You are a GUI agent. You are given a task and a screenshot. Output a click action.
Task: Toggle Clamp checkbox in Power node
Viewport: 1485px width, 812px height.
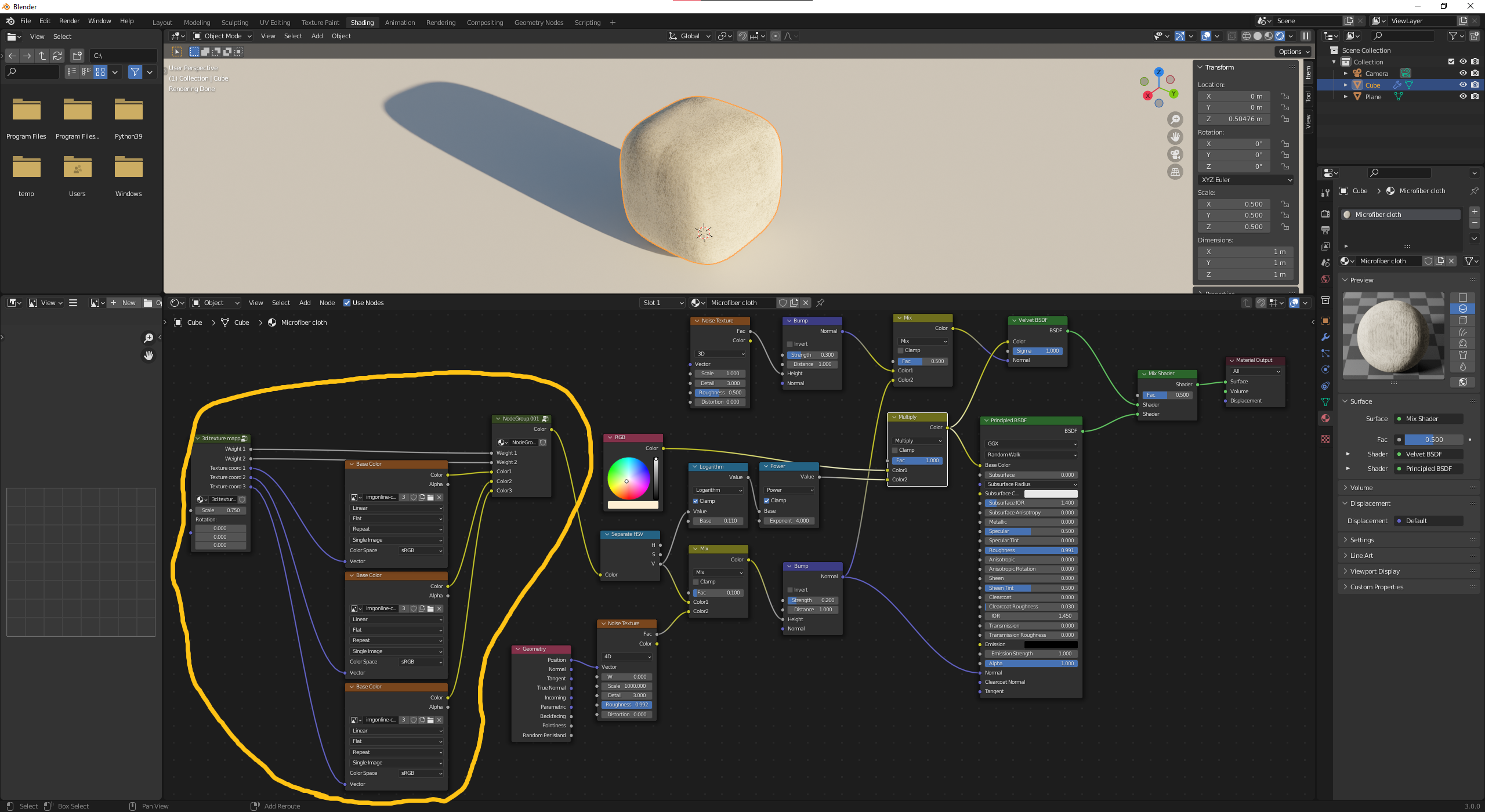(766, 501)
